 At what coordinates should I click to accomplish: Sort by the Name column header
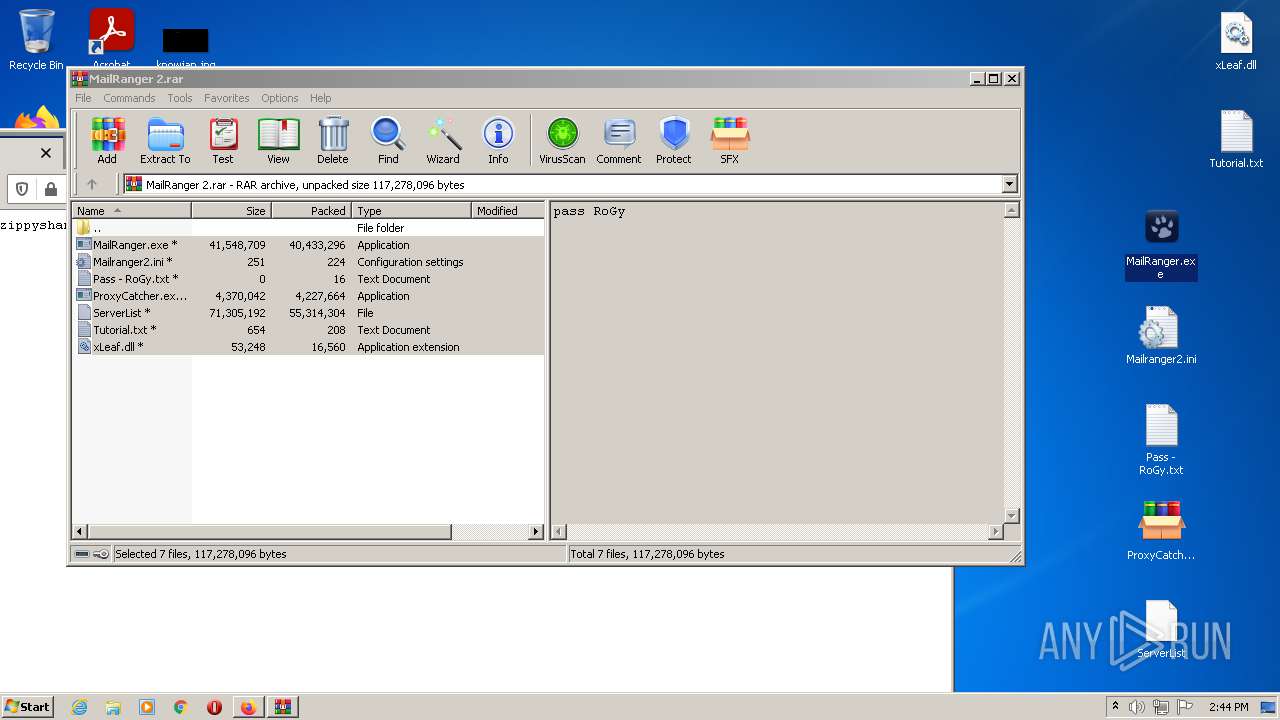(x=131, y=211)
